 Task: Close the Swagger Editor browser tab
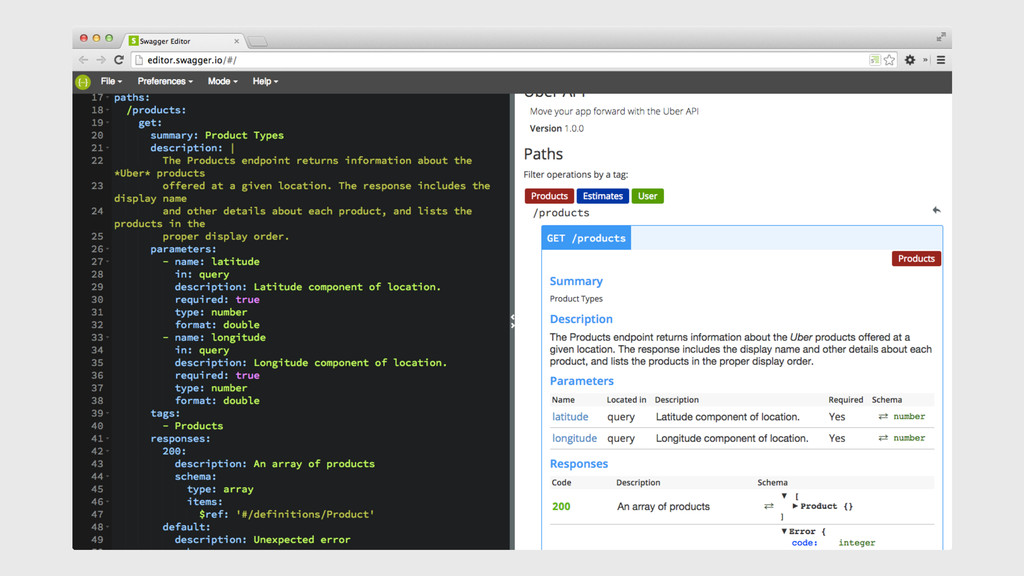pyautogui.click(x=237, y=41)
